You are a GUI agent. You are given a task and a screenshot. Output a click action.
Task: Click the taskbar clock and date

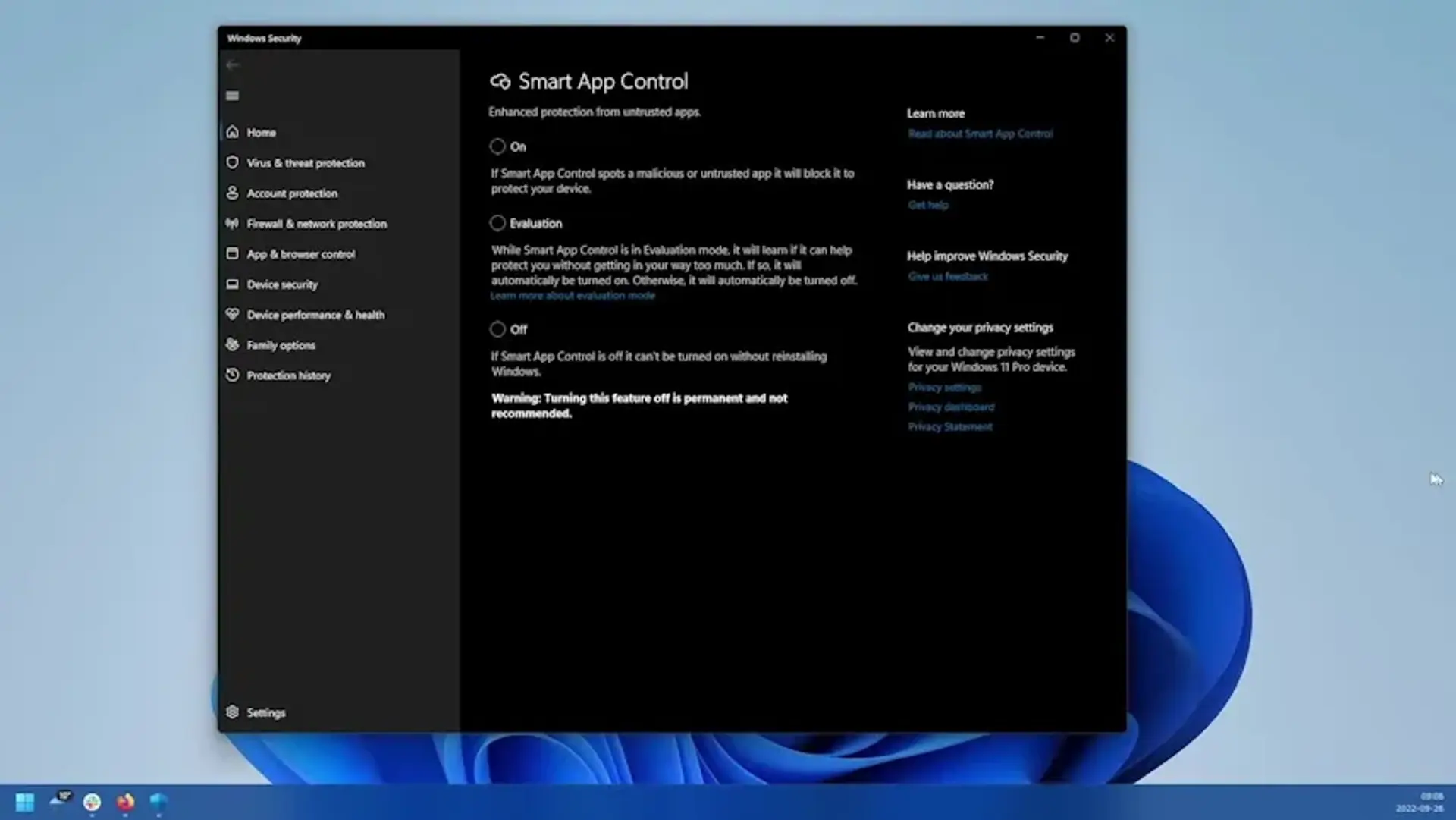(1420, 802)
